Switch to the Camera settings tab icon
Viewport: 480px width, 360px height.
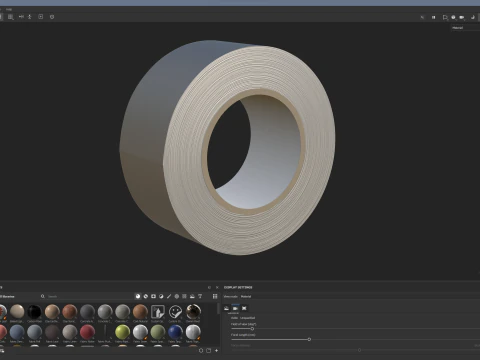[235, 308]
